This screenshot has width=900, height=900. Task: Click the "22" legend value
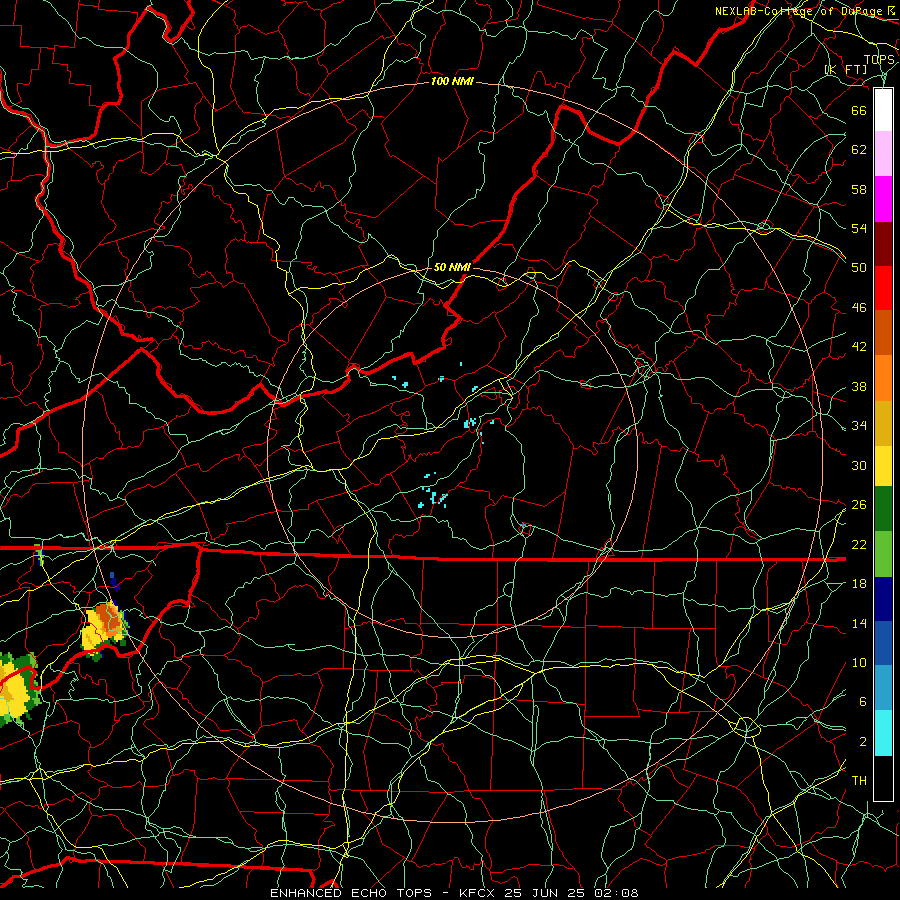859,544
